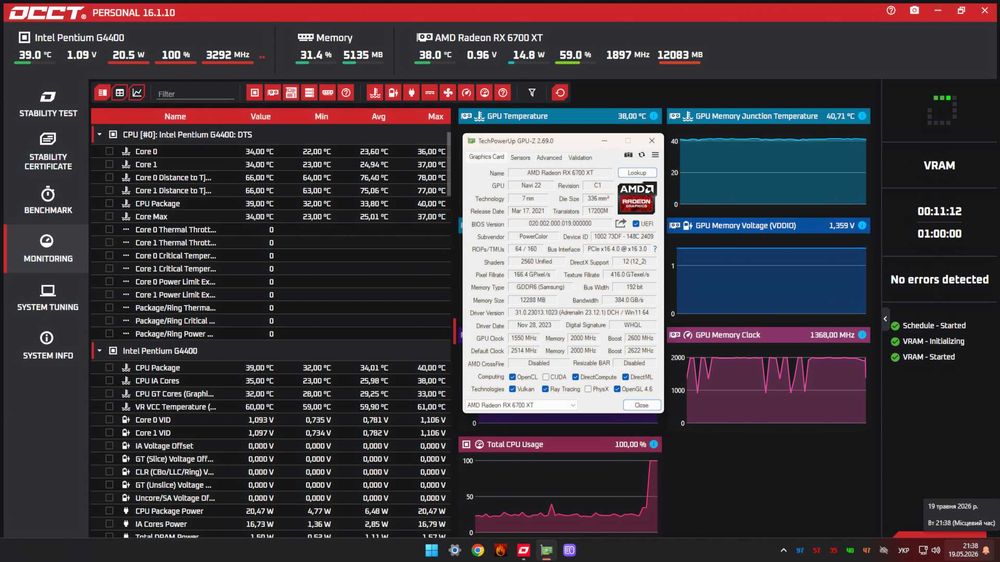Screen dimensions: 1000x562
Task: Sort the table by the Name column
Action: click(175, 117)
